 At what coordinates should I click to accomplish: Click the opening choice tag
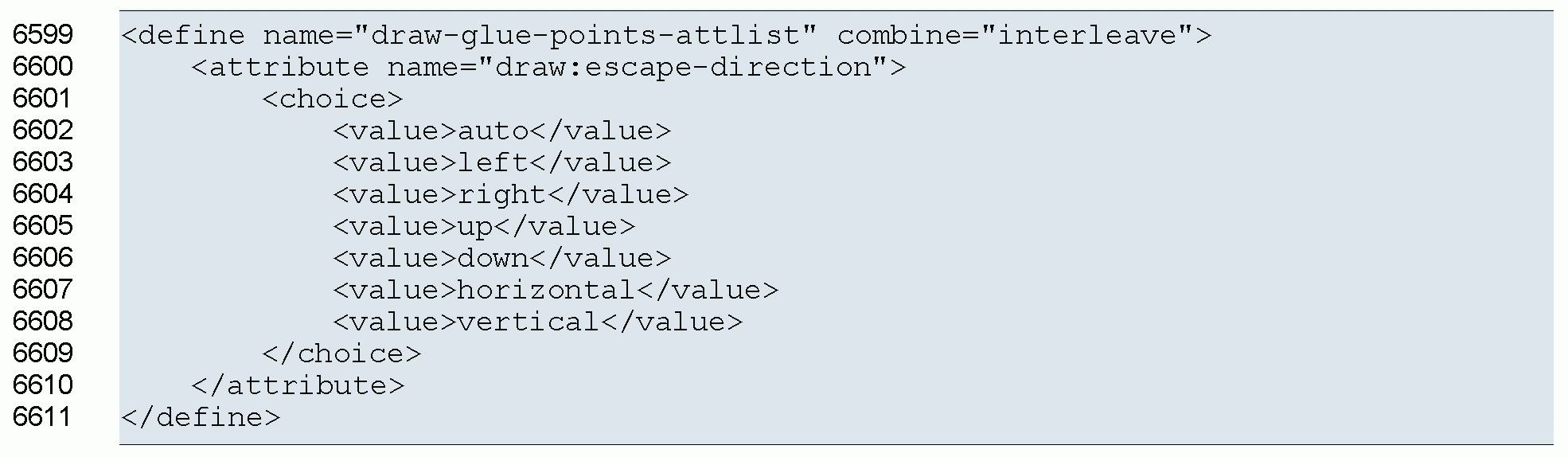333,100
